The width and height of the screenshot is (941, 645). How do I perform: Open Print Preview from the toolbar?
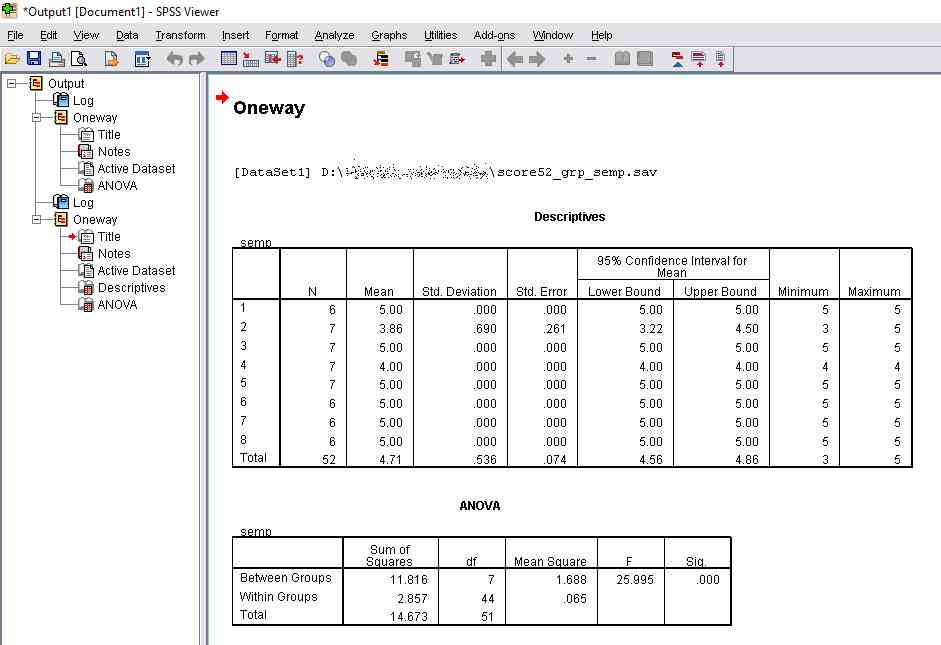[78, 60]
